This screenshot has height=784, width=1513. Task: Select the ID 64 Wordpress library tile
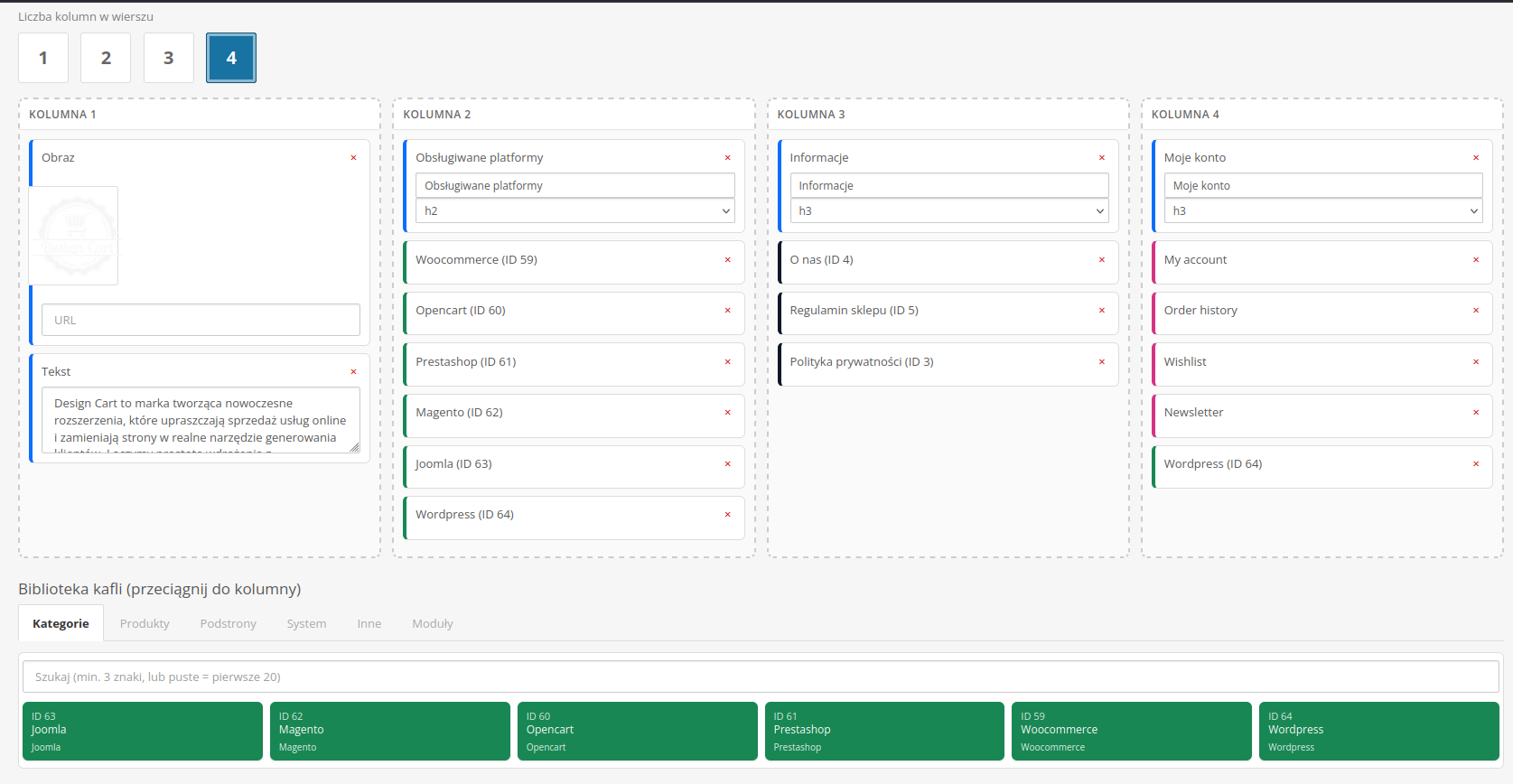(1379, 732)
